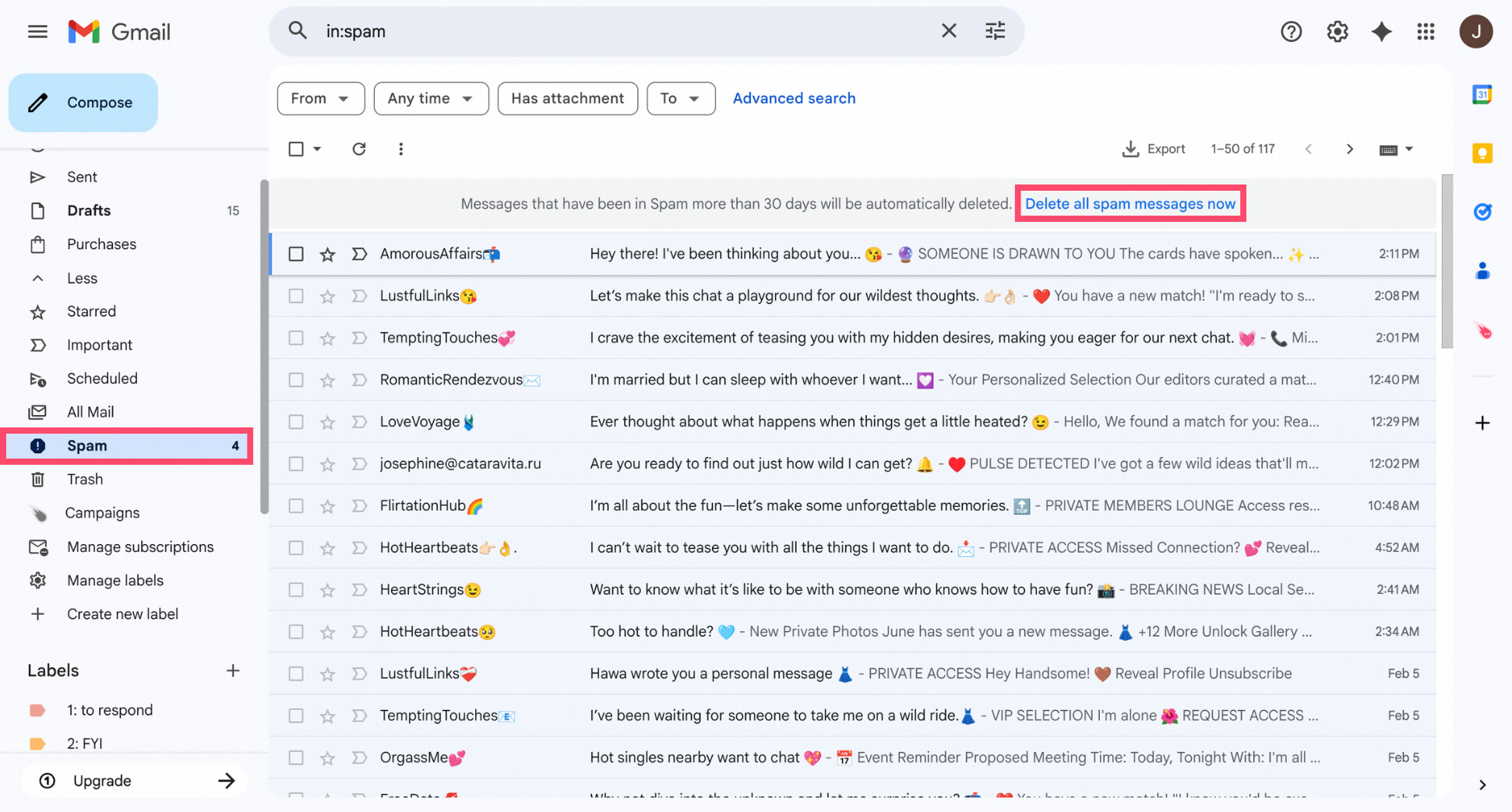Check the box beside LoveVoyage email

296,421
